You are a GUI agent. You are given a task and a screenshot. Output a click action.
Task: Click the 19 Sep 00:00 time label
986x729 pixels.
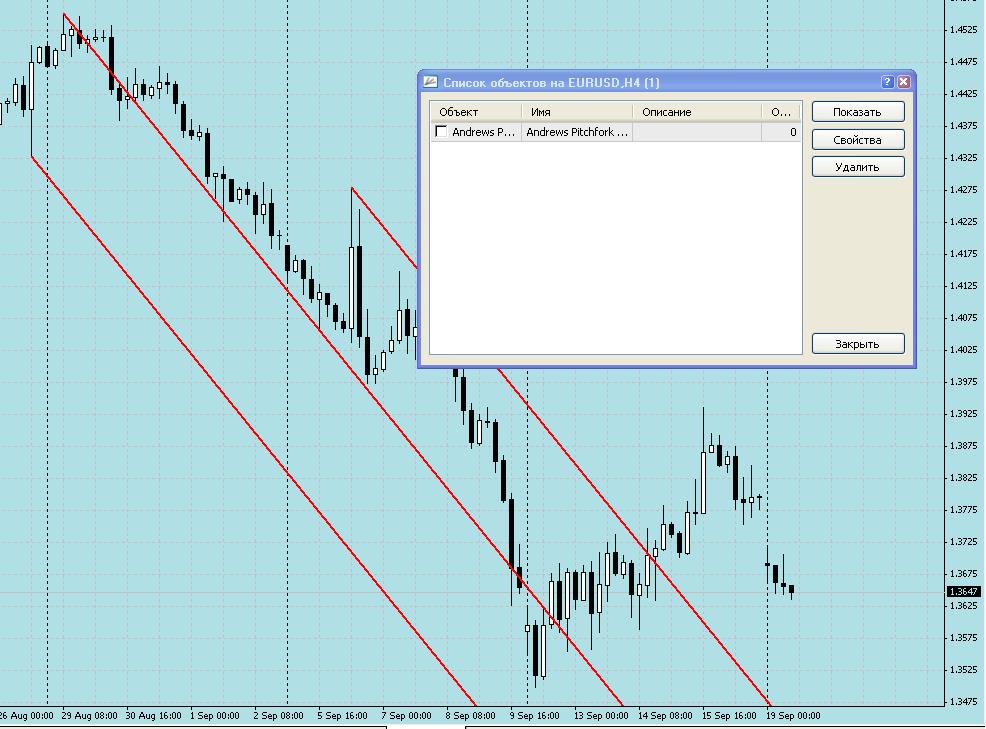click(793, 716)
